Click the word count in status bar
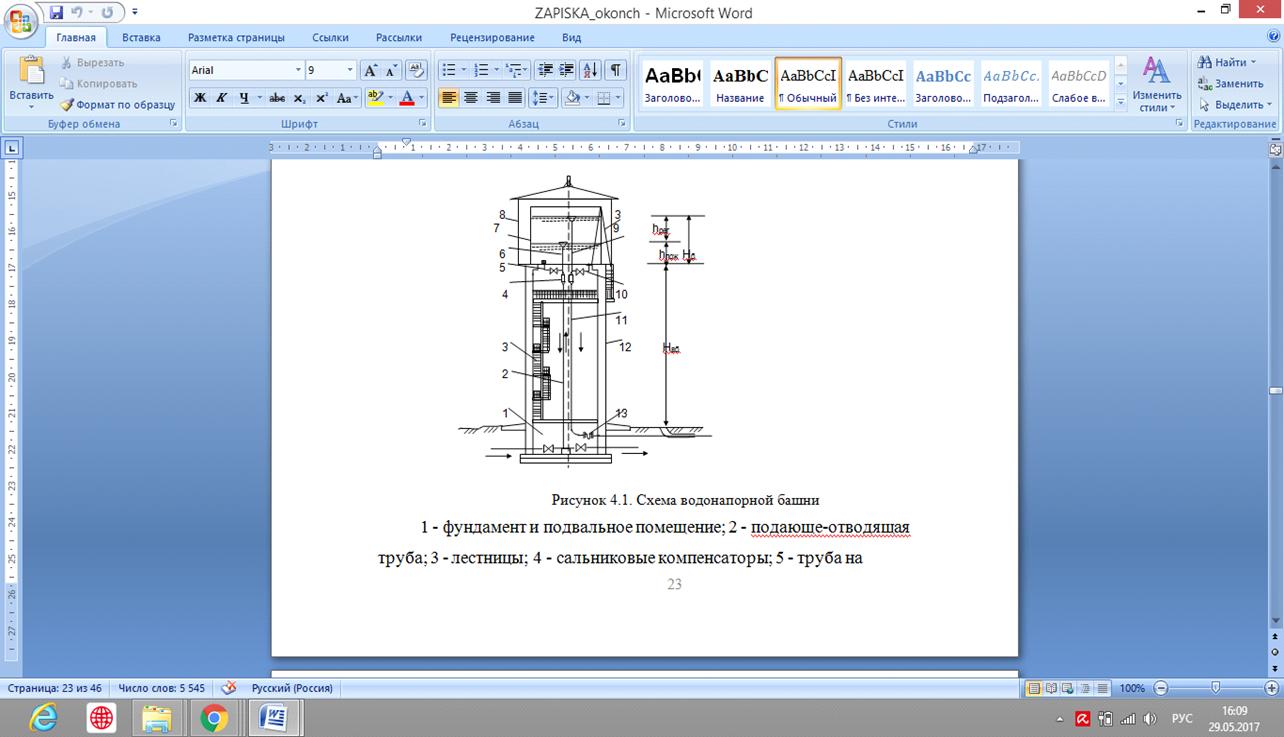1284x737 pixels. pyautogui.click(x=161, y=688)
